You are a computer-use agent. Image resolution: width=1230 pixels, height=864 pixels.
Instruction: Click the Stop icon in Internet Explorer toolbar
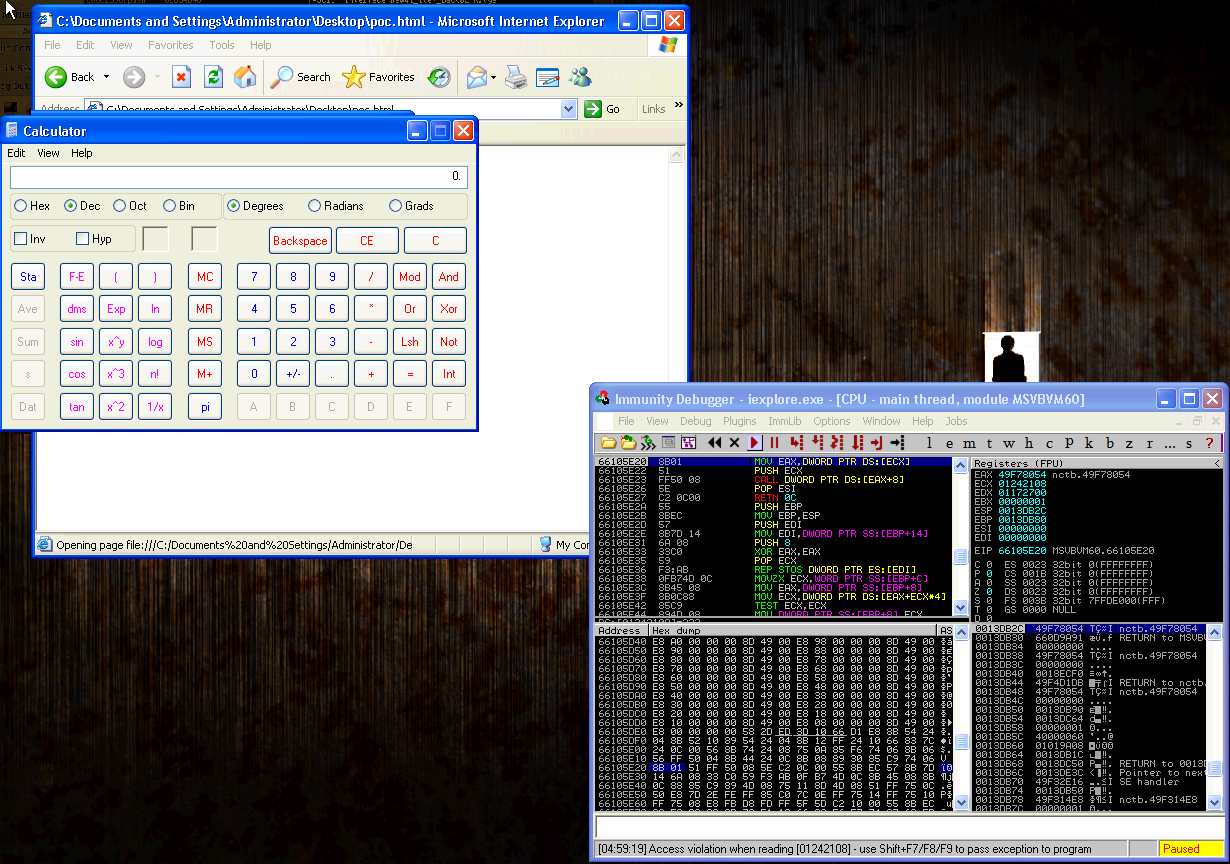click(x=181, y=77)
